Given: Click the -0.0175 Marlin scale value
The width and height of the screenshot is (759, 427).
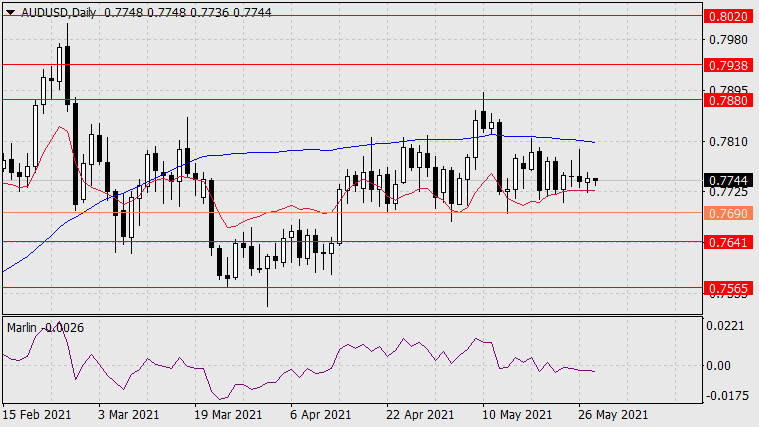Looking at the screenshot, I should click(x=728, y=396).
